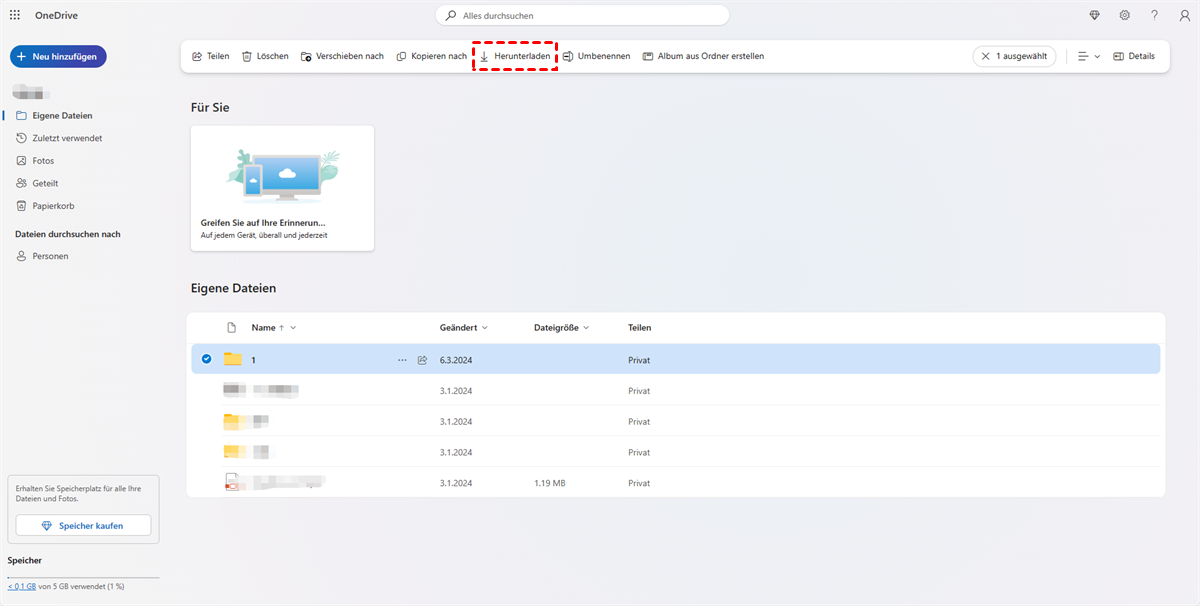Open folder icon of row 1
Image resolution: width=1200 pixels, height=606 pixels.
pyautogui.click(x=233, y=359)
